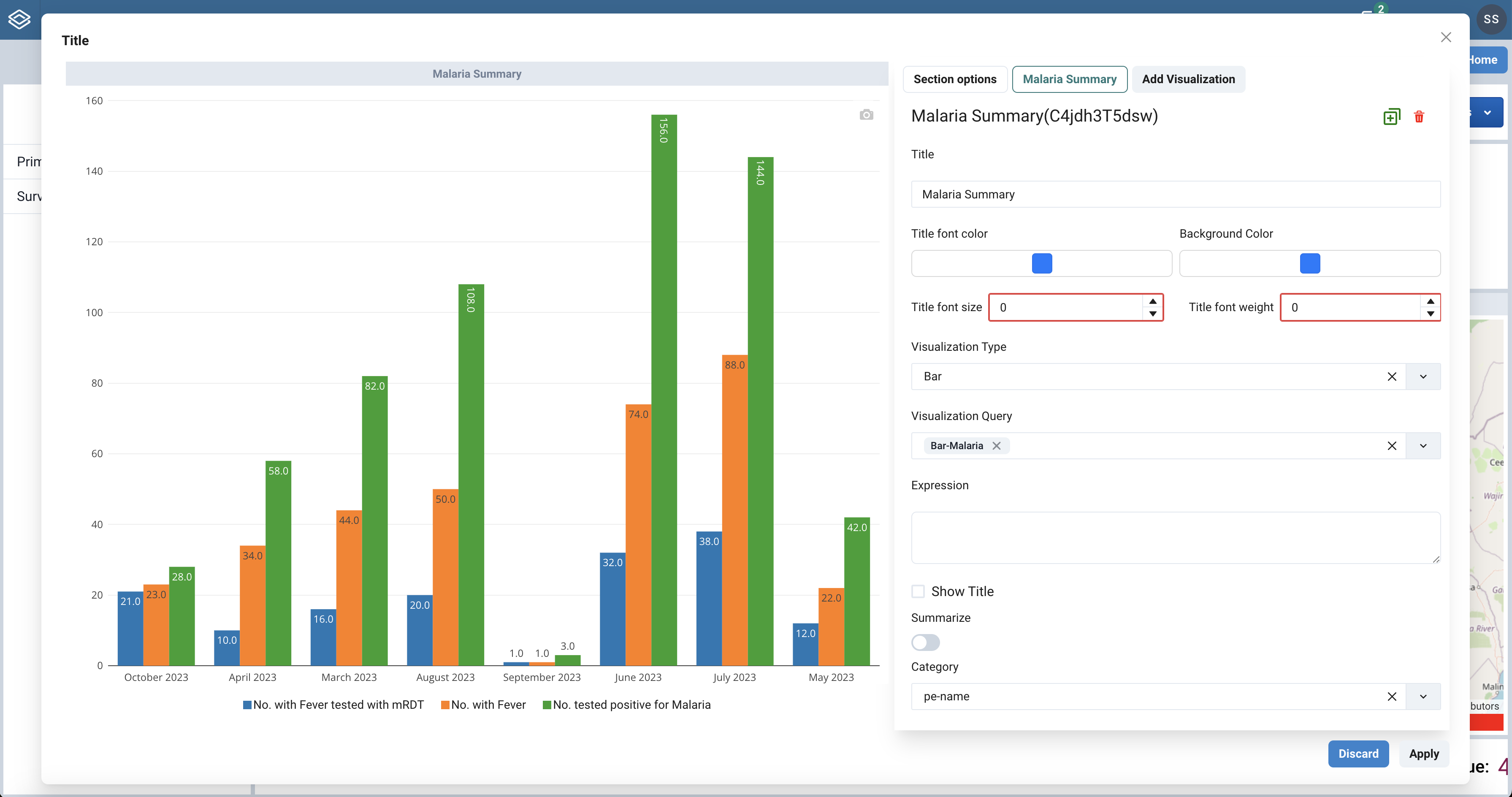Clear the Bar visualization type selection
This screenshot has width=1512, height=797.
[x=1391, y=377]
